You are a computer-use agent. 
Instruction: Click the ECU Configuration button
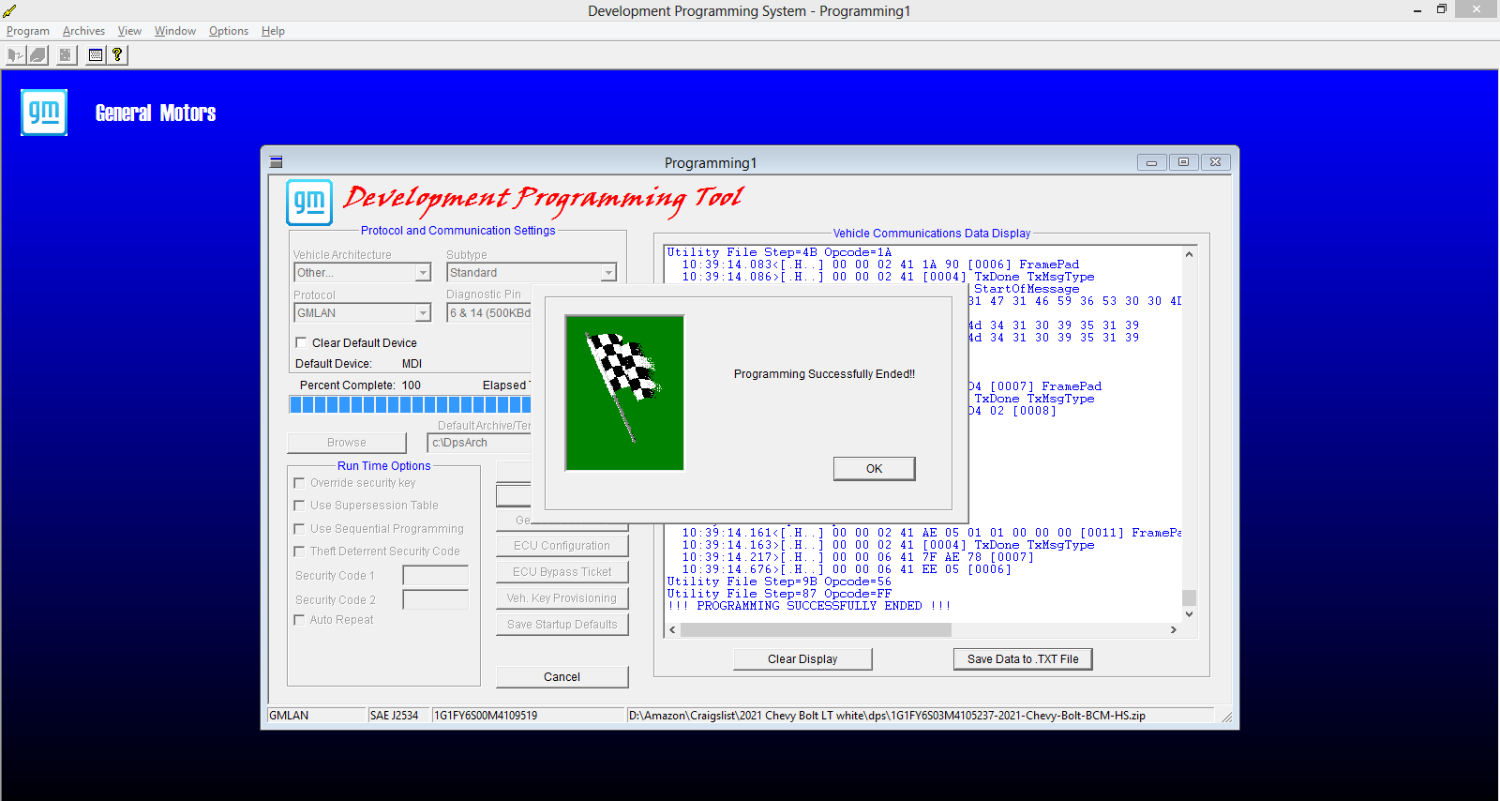562,546
